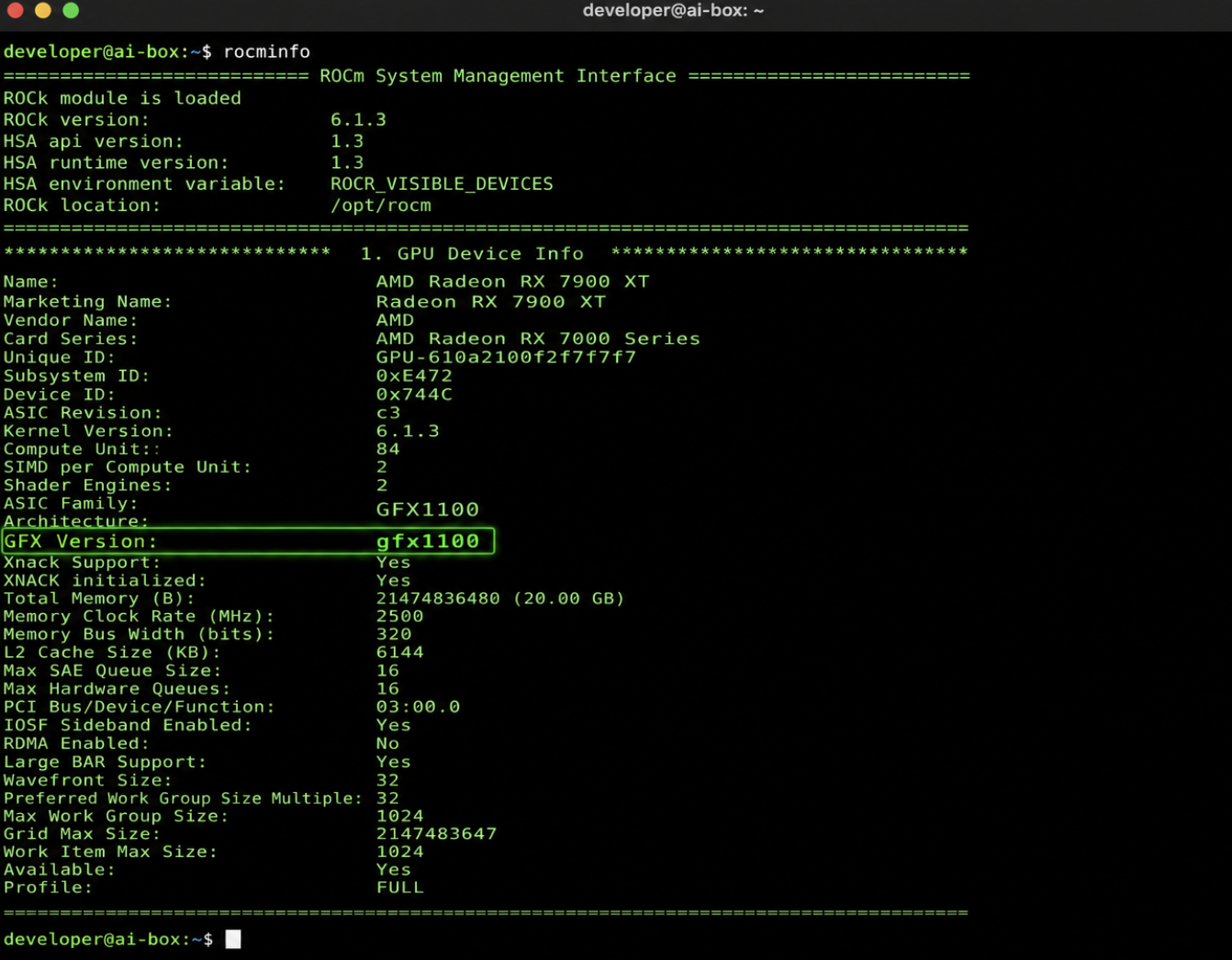Click the "Card Series:" field label

pos(71,339)
